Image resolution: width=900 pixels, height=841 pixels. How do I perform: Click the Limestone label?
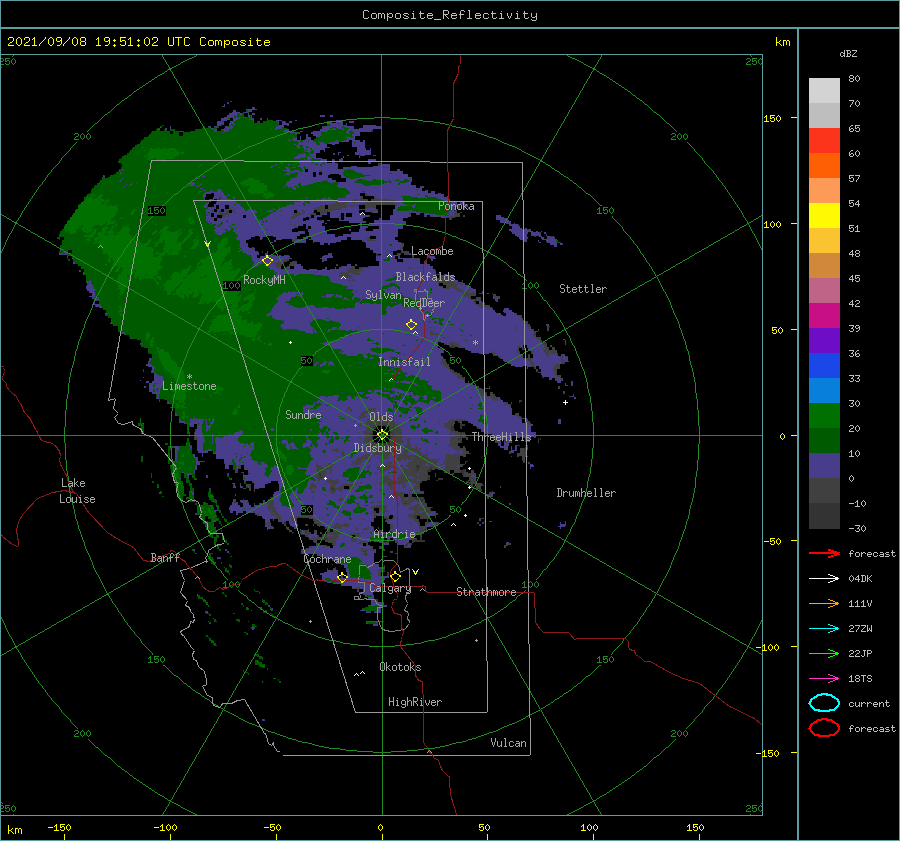pos(189,386)
